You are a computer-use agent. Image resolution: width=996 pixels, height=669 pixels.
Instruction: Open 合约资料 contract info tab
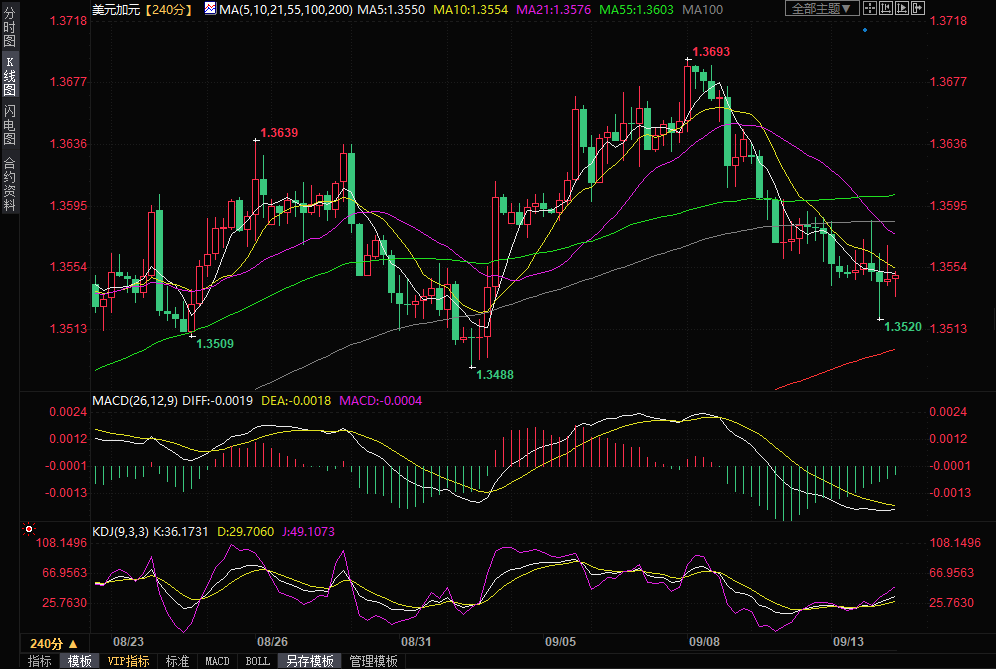point(9,184)
